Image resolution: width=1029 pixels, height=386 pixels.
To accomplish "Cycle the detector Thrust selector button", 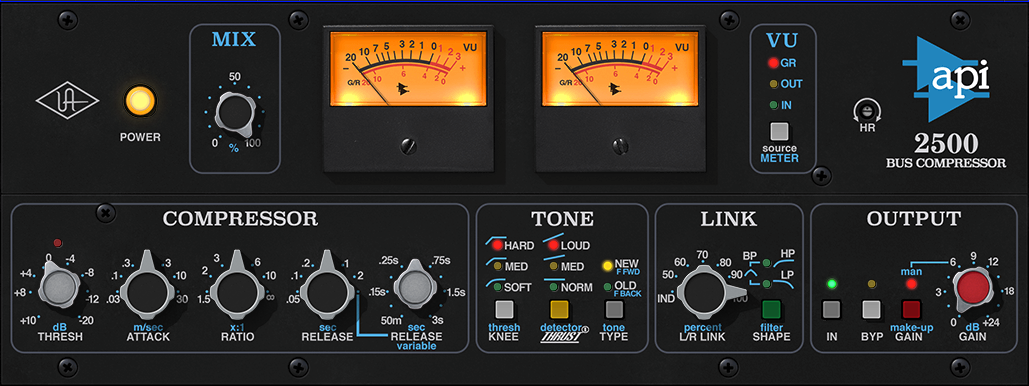I will tap(558, 309).
